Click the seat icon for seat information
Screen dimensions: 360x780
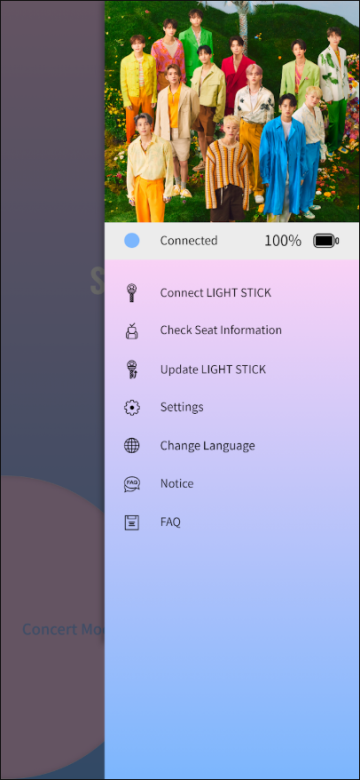click(132, 331)
